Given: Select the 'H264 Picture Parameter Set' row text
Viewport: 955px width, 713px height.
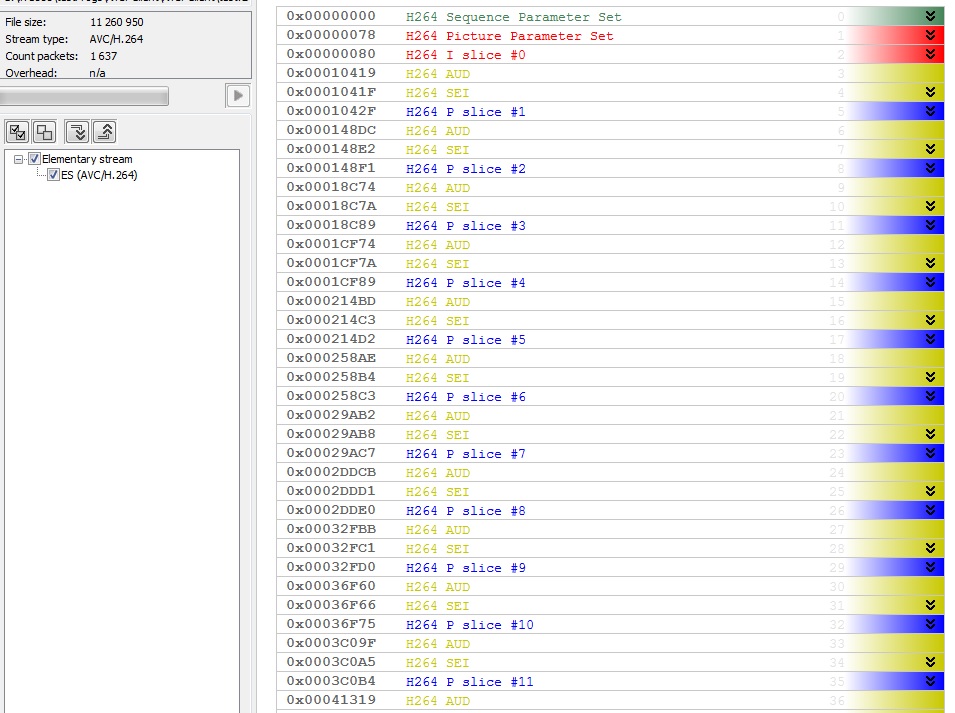Looking at the screenshot, I should [x=509, y=36].
